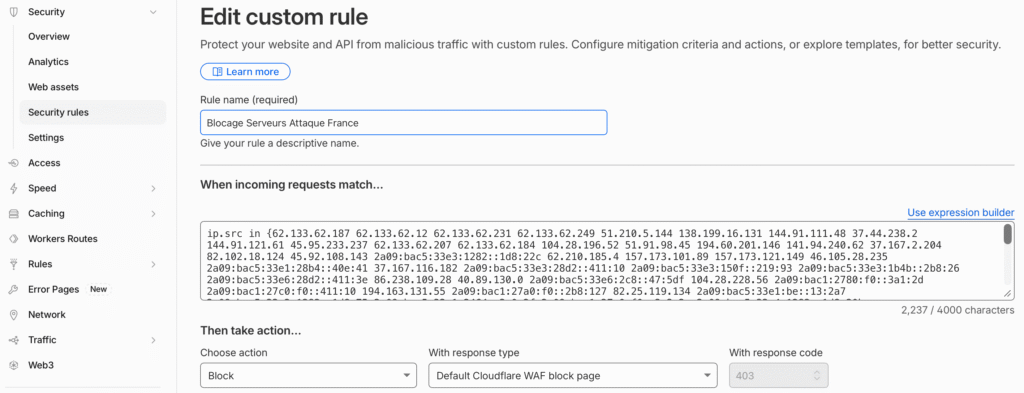Viewport: 1024px width, 393px height.
Task: Adjust the 403 response code stepper
Action: (816, 376)
